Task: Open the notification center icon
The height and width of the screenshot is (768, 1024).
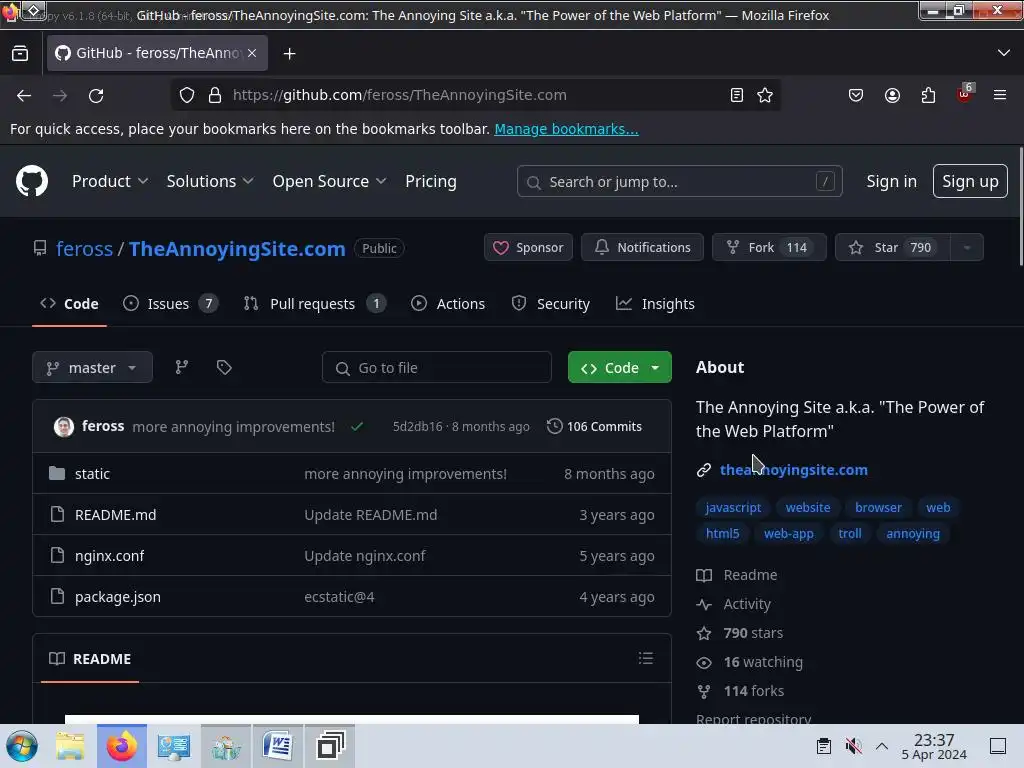Action: coord(998,746)
